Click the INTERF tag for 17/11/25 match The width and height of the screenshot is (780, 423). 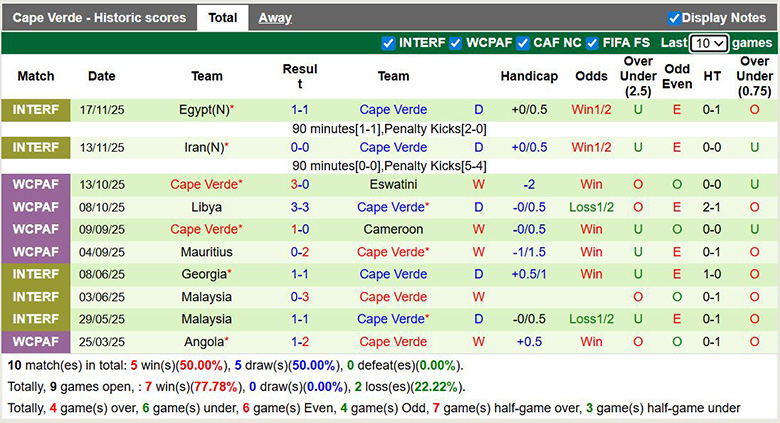[36, 110]
